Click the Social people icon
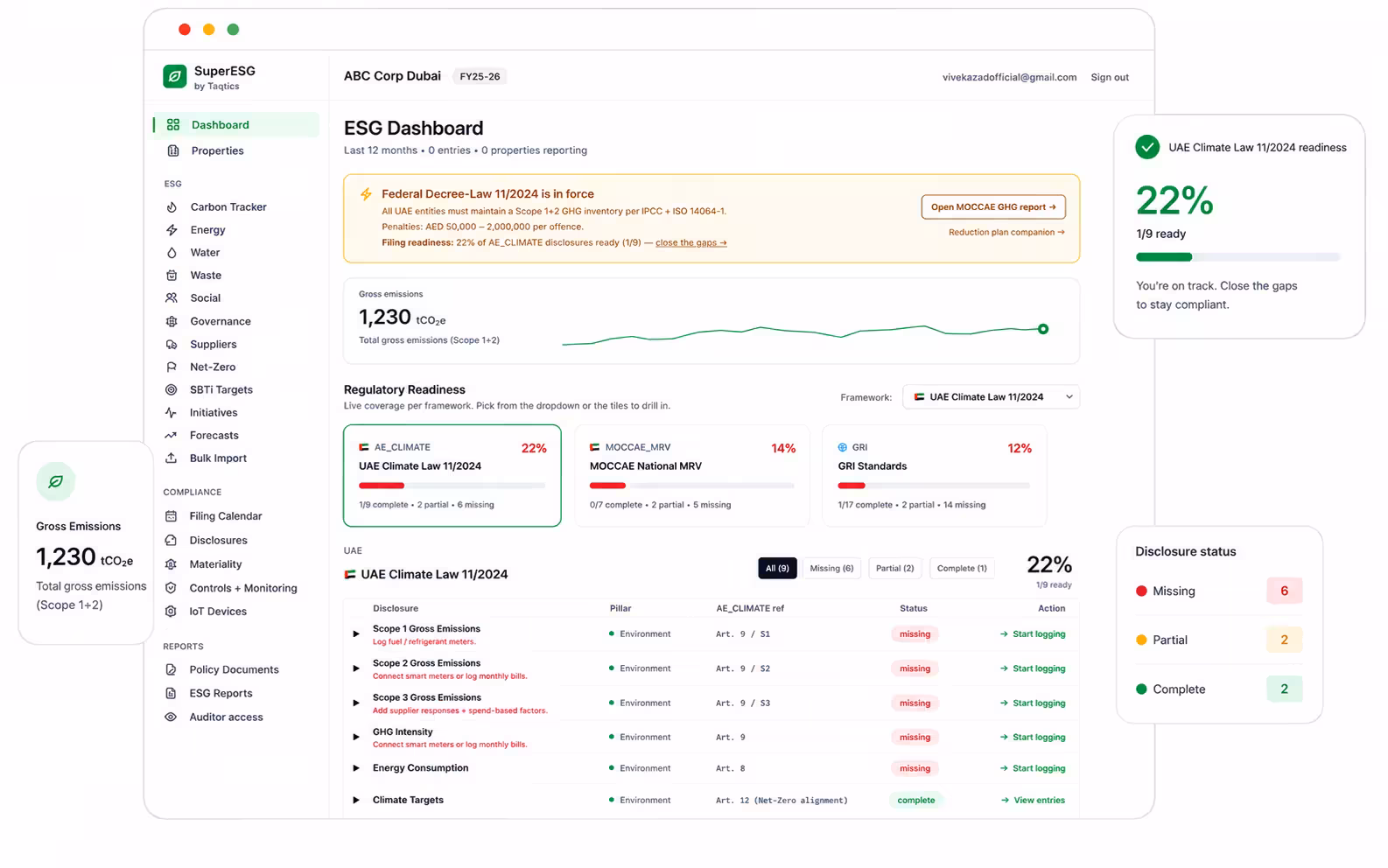The width and height of the screenshot is (1388, 868). tap(172, 298)
